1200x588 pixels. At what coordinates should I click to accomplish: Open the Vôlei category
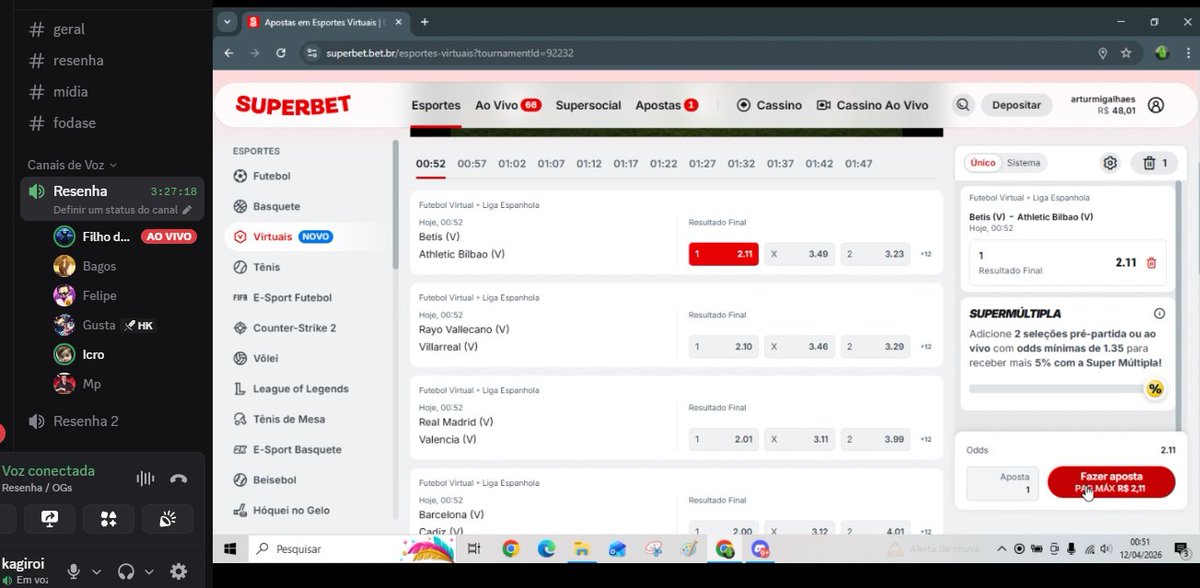[x=255, y=358]
